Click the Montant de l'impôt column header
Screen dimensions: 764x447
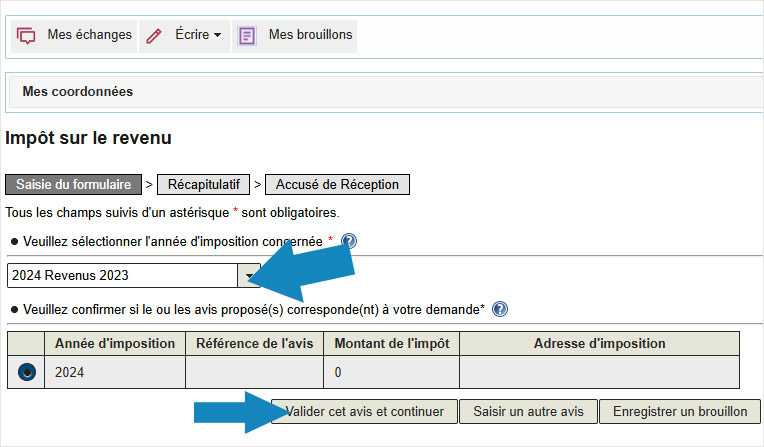click(x=392, y=344)
